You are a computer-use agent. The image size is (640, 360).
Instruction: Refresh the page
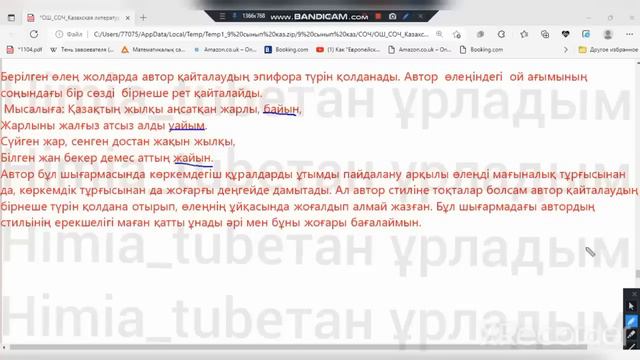[34, 34]
